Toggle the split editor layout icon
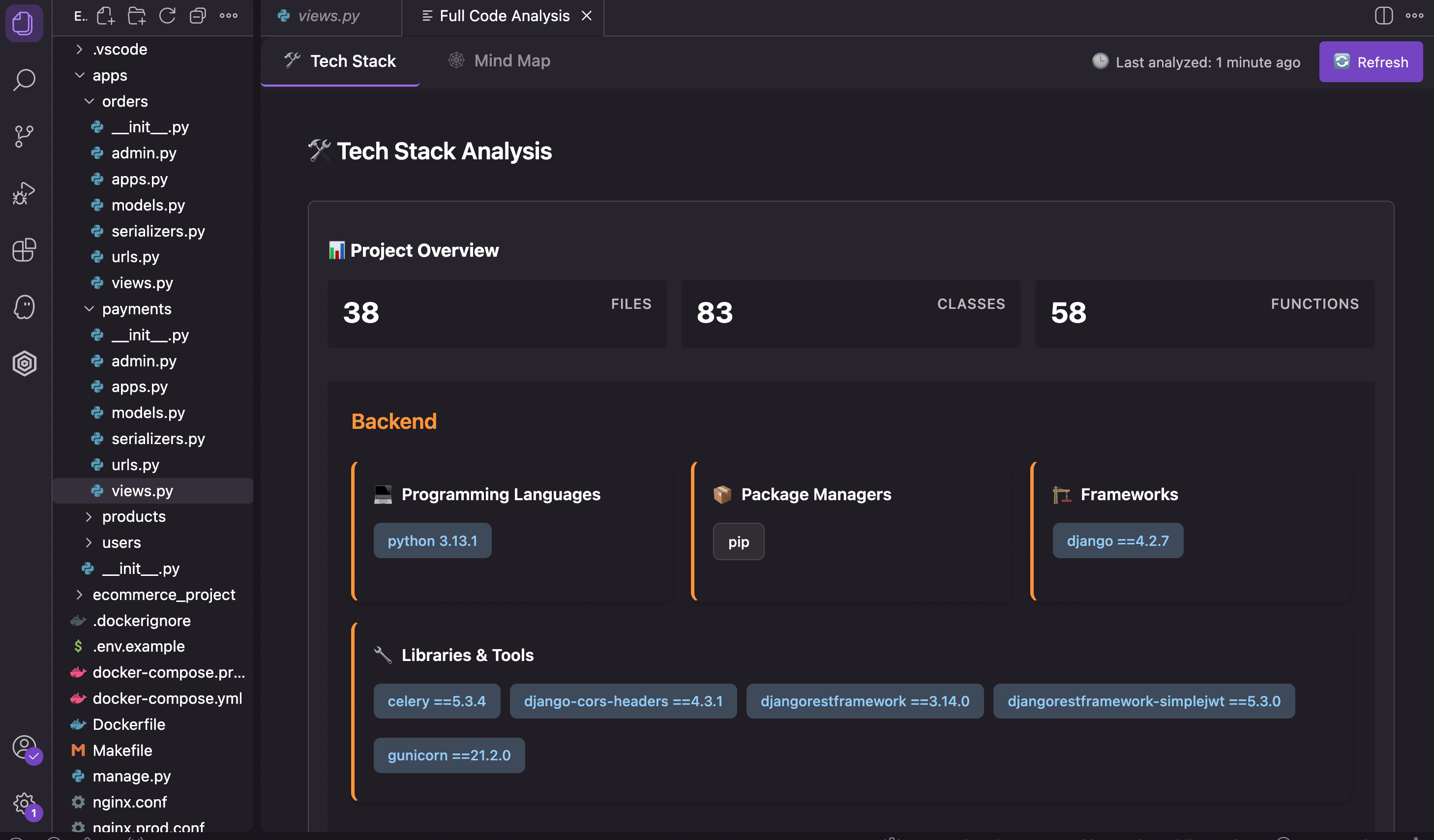 click(1383, 16)
